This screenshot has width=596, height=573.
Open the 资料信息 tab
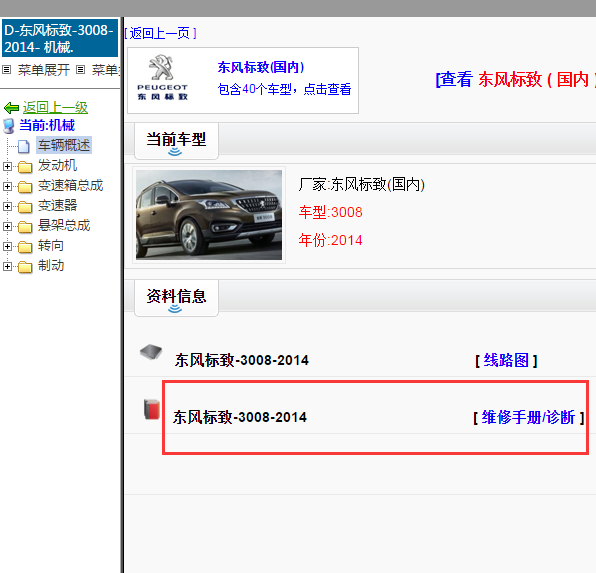tap(176, 298)
